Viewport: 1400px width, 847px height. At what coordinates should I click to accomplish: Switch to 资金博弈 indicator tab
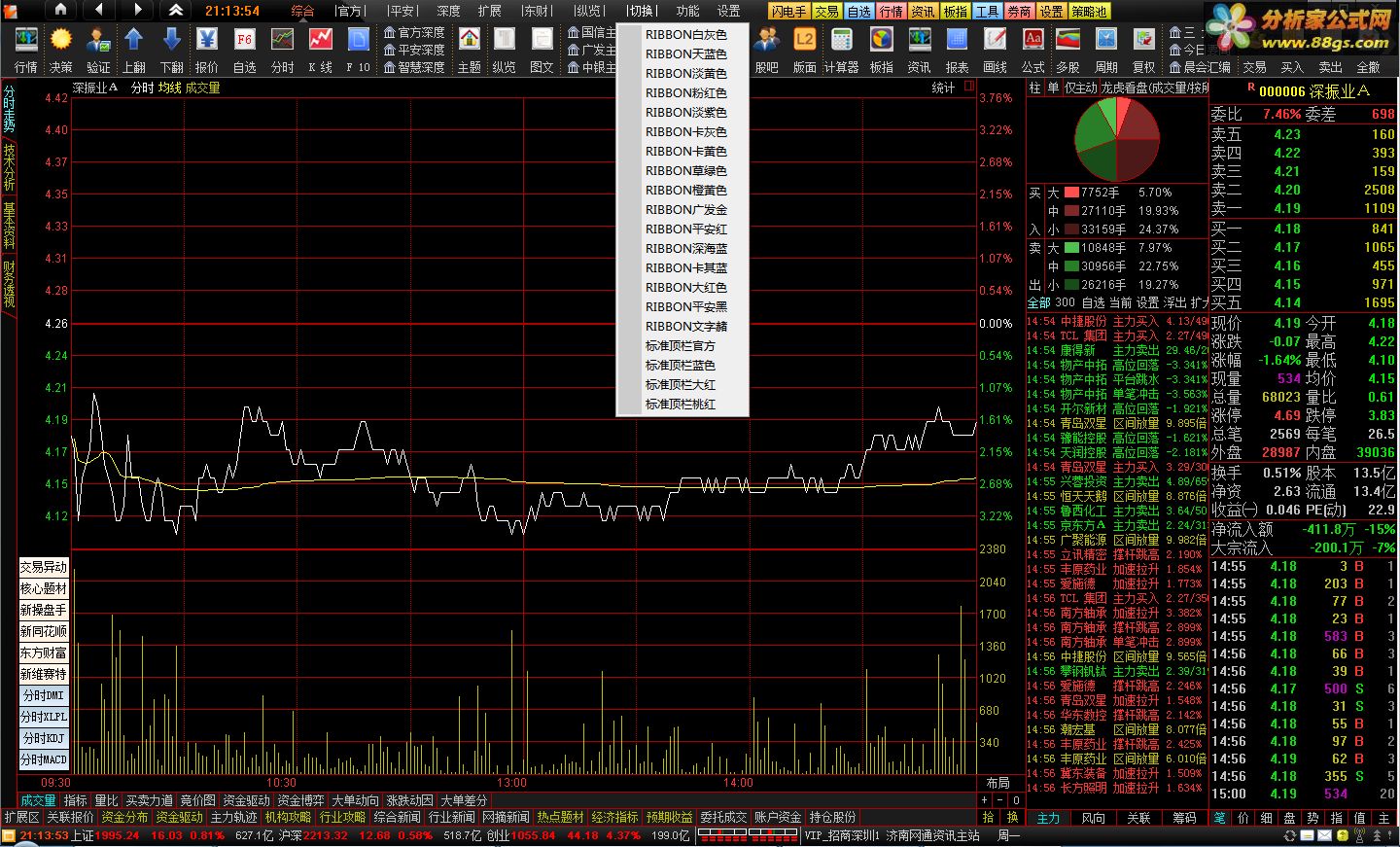(x=300, y=800)
